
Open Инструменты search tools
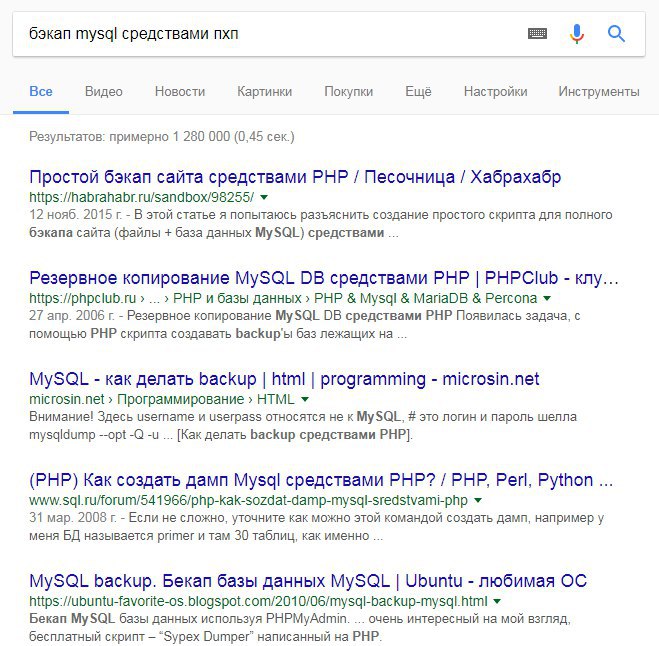(x=599, y=92)
